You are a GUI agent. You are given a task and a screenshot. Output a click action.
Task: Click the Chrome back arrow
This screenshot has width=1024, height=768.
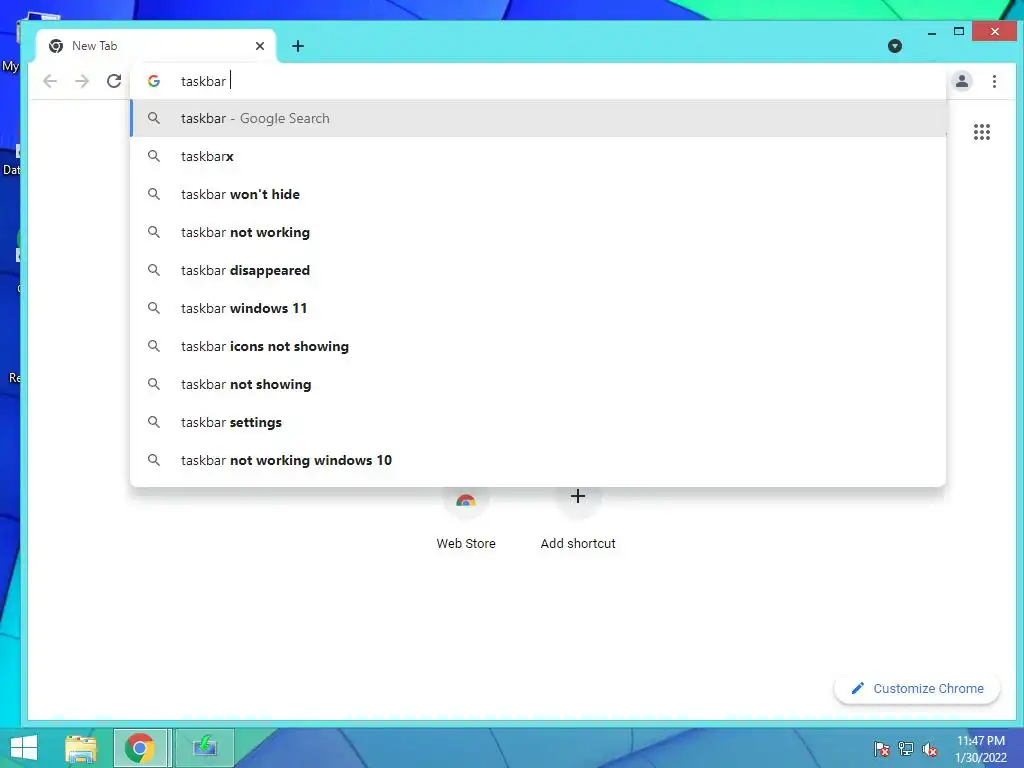point(50,81)
